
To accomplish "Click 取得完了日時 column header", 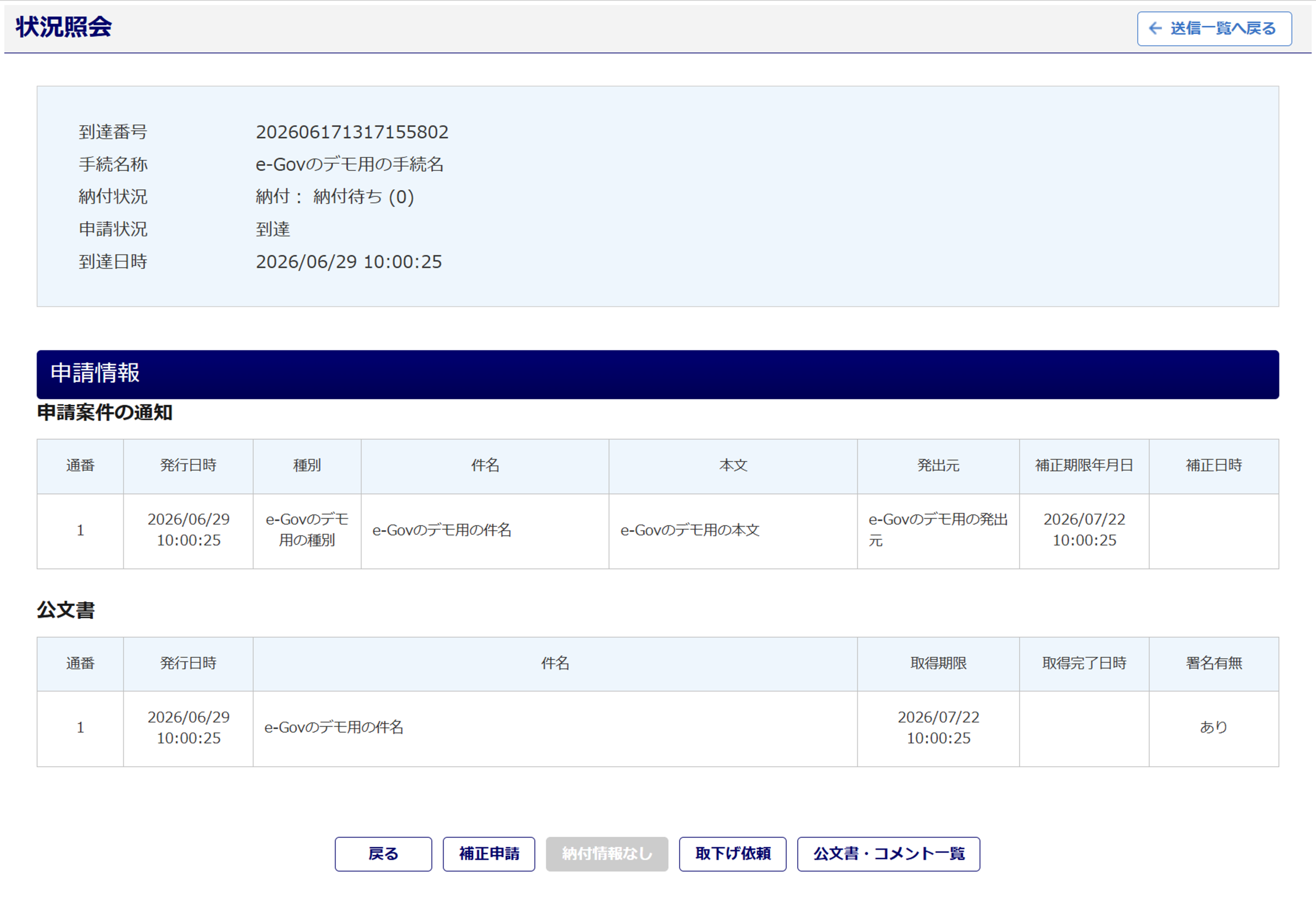I will (x=1084, y=663).
